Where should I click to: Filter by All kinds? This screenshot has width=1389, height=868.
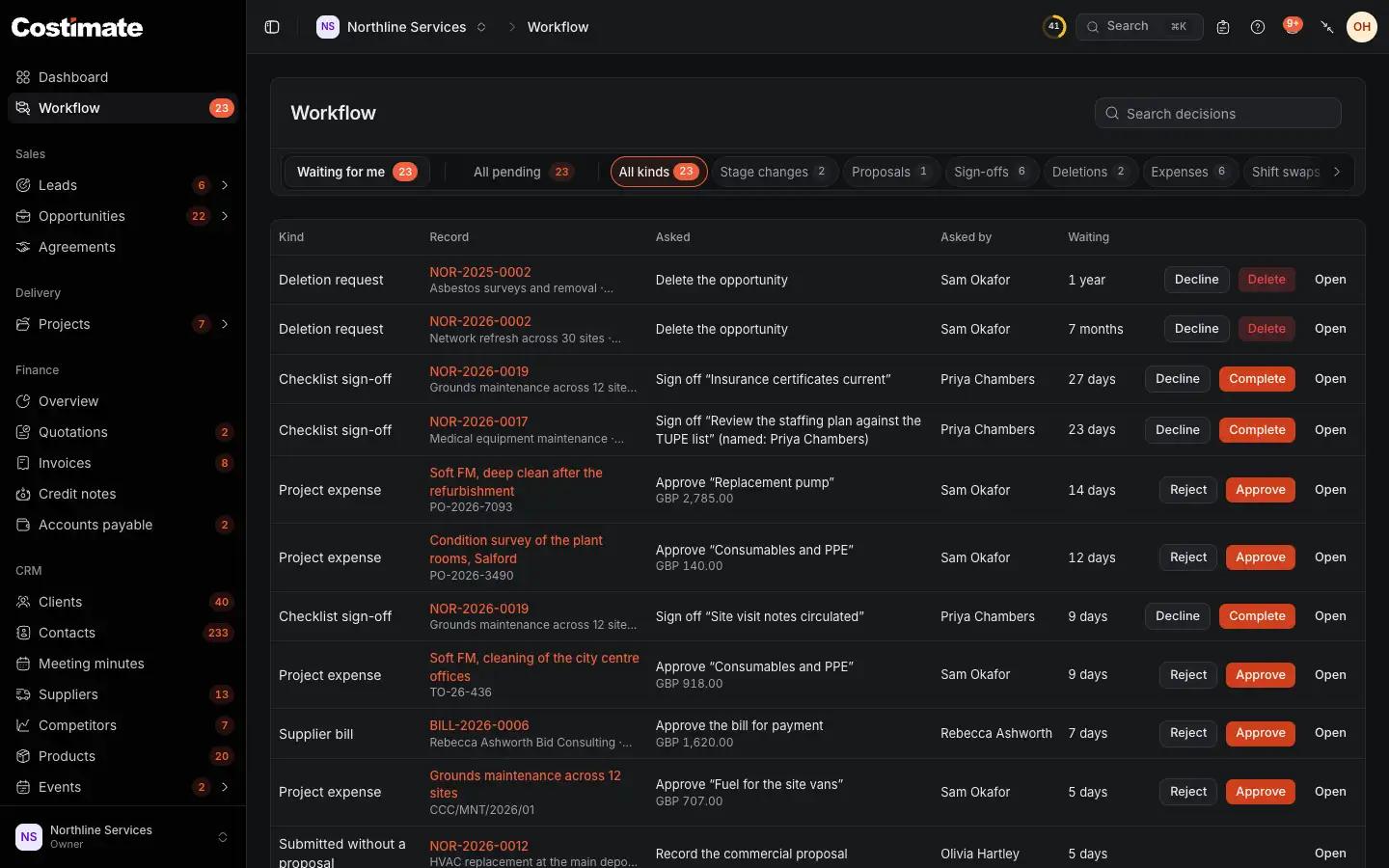pos(659,172)
